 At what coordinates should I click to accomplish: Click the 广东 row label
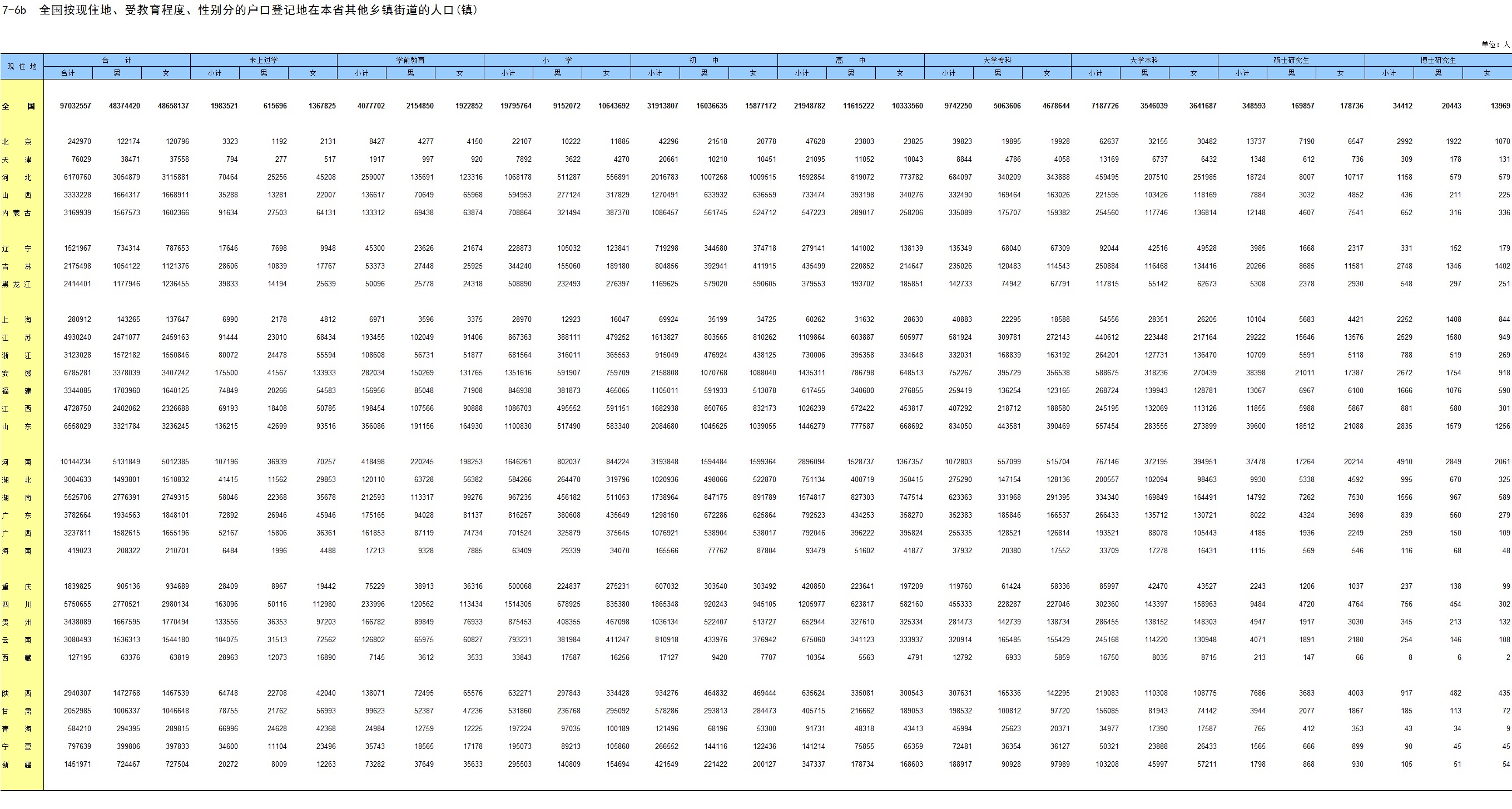17,515
